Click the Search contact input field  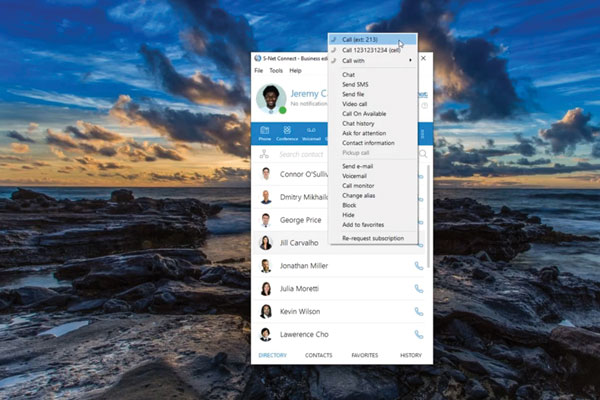301,154
